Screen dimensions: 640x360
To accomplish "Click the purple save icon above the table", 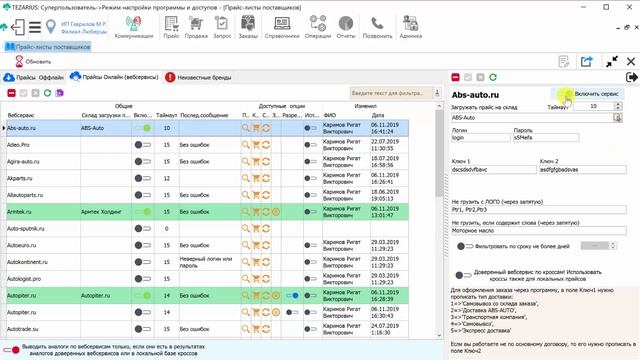I will click(x=60, y=93).
